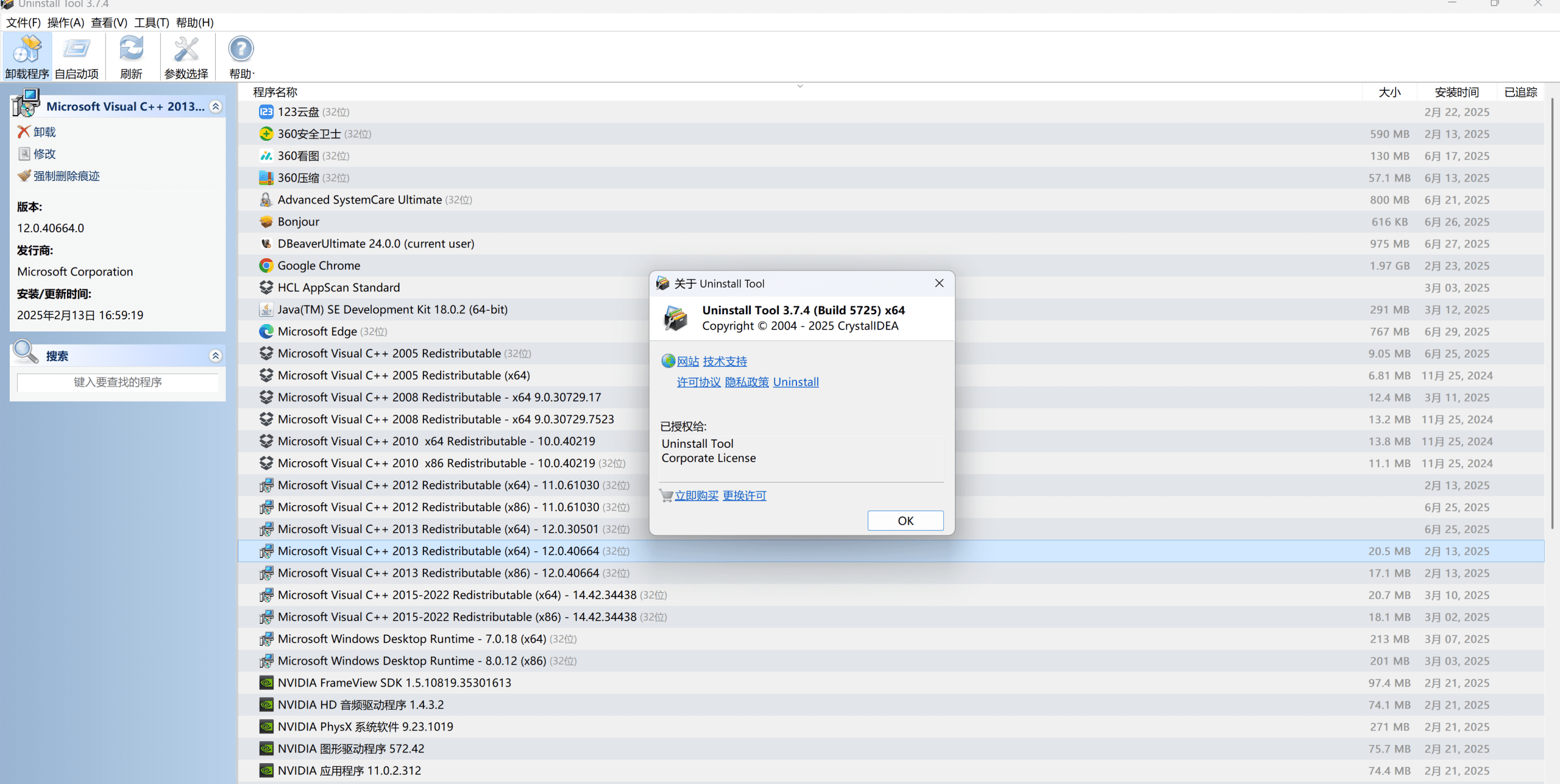Open the 文件(F) menu
This screenshot has width=1560, height=784.
point(23,23)
